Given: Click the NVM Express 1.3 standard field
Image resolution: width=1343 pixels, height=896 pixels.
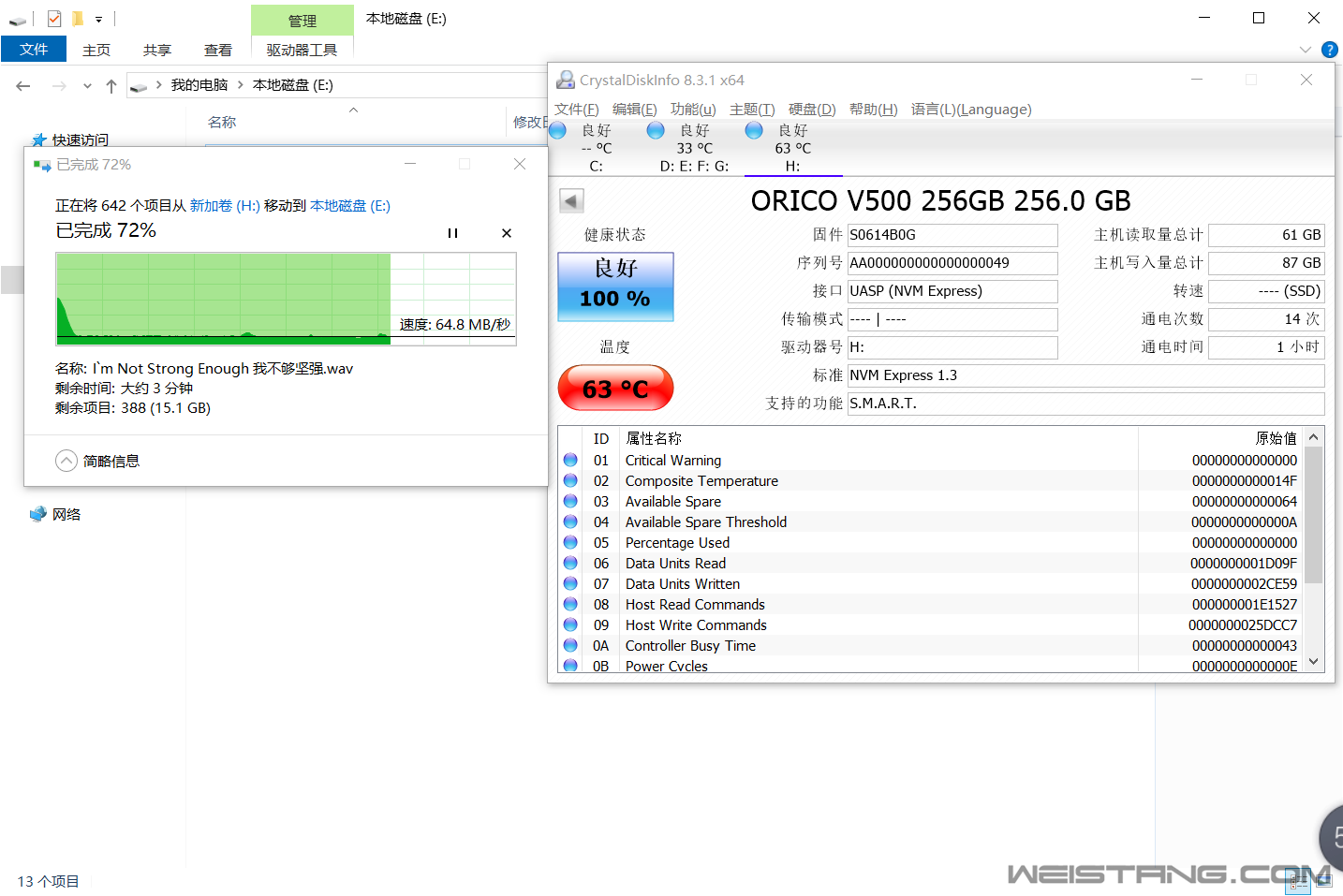Looking at the screenshot, I should coord(1085,375).
